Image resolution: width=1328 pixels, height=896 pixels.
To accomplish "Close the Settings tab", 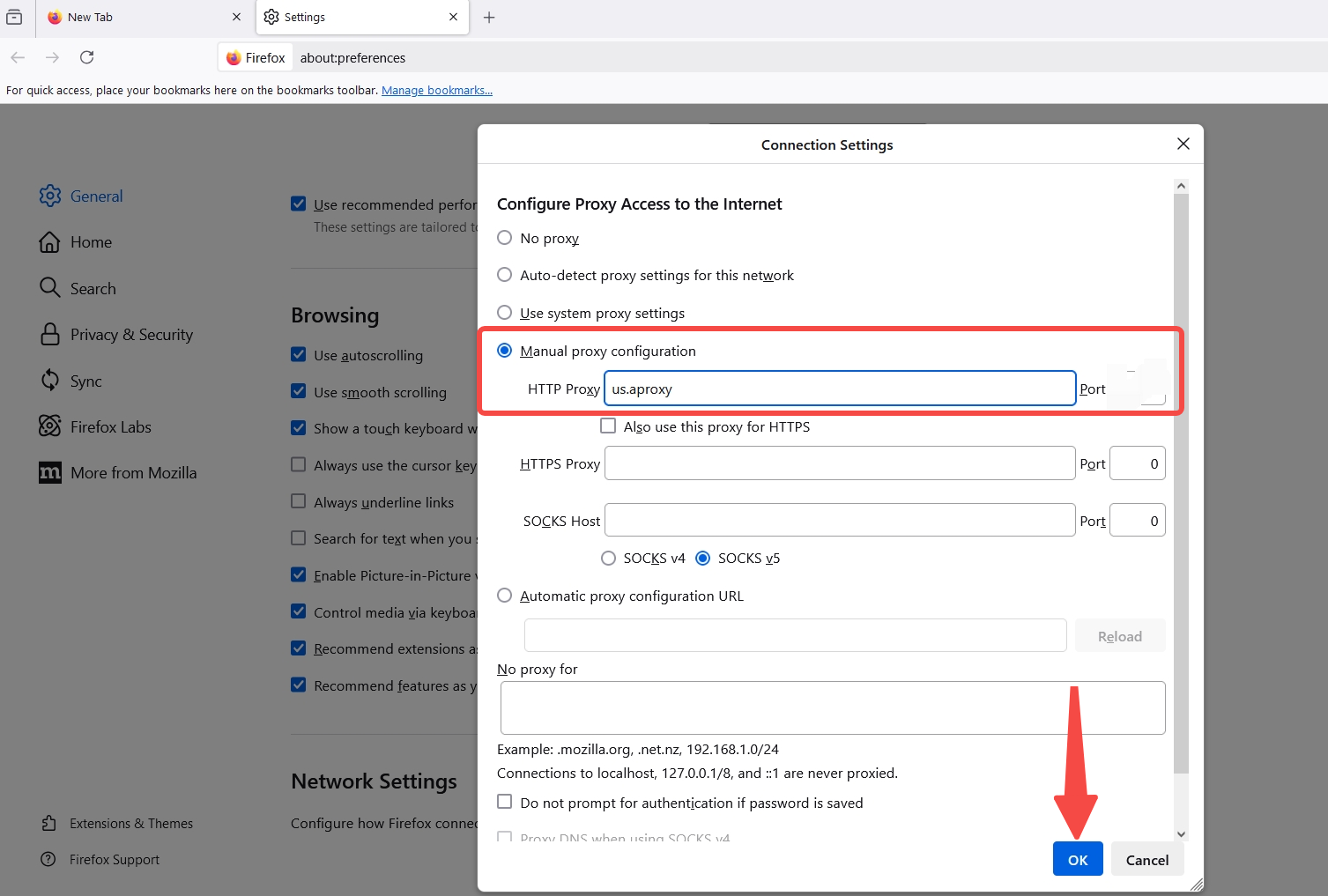I will tap(453, 17).
